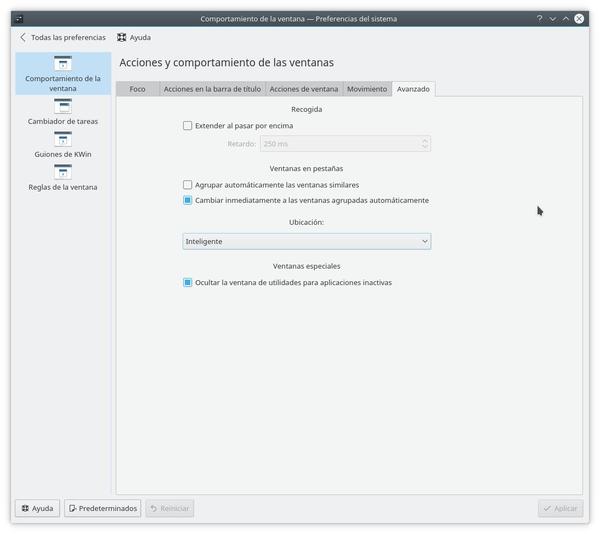Click the Predeterminados button

(x=103, y=508)
